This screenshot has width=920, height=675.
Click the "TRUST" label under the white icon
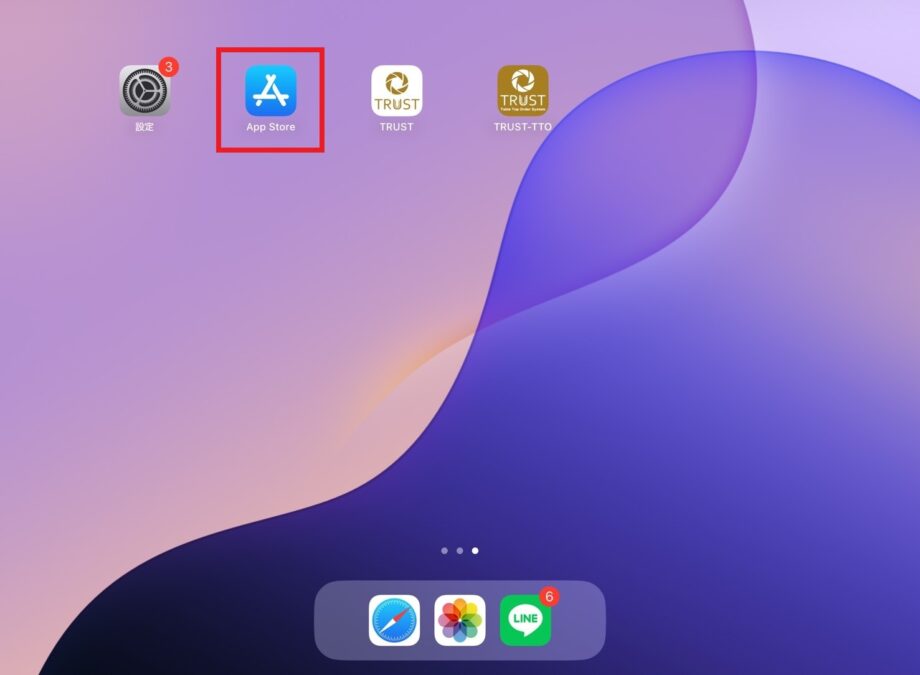396,128
